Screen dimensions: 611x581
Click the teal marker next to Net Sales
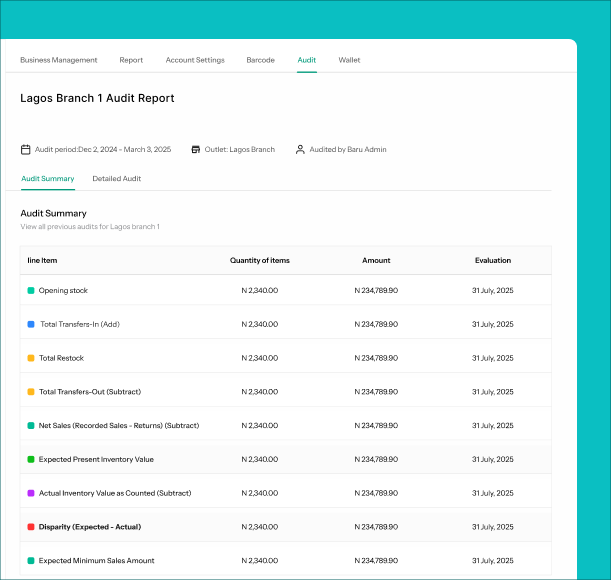click(x=31, y=426)
